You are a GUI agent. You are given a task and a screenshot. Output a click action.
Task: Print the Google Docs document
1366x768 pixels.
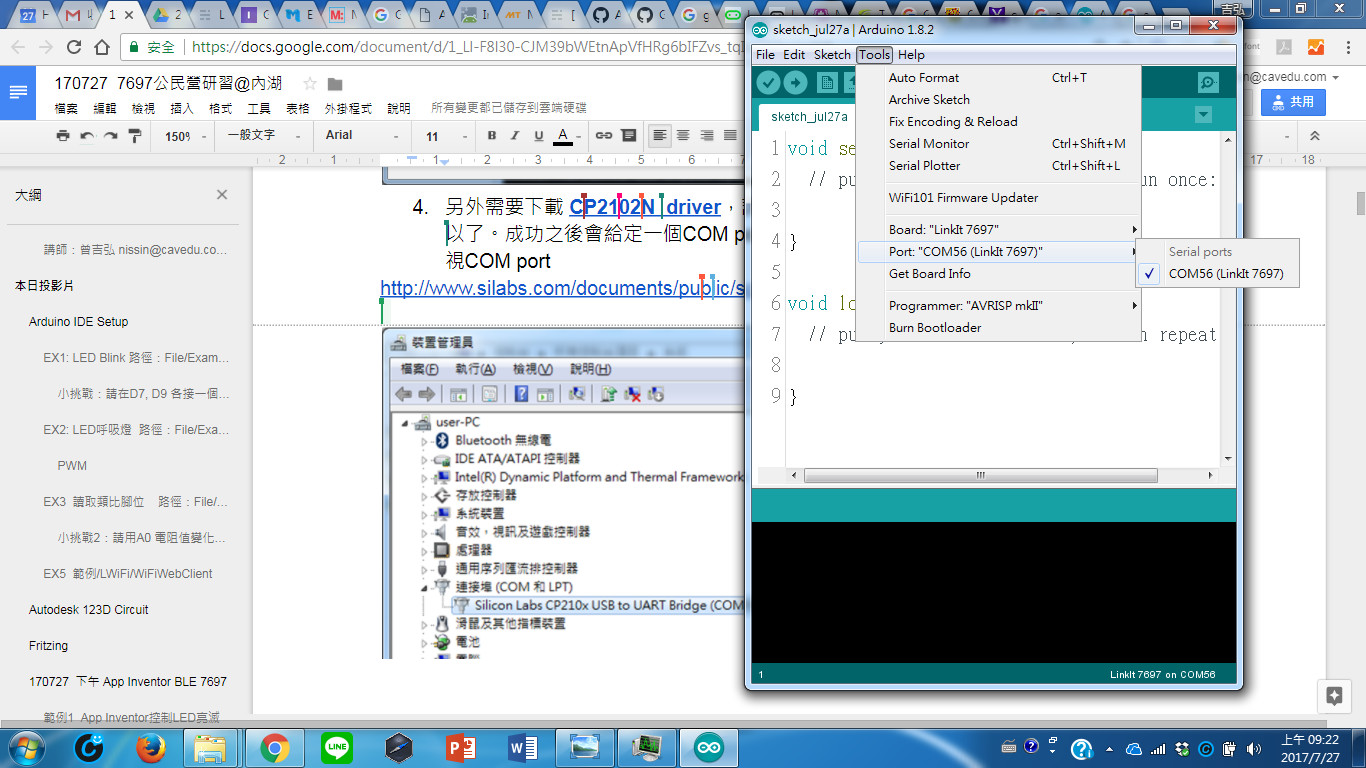pos(63,136)
